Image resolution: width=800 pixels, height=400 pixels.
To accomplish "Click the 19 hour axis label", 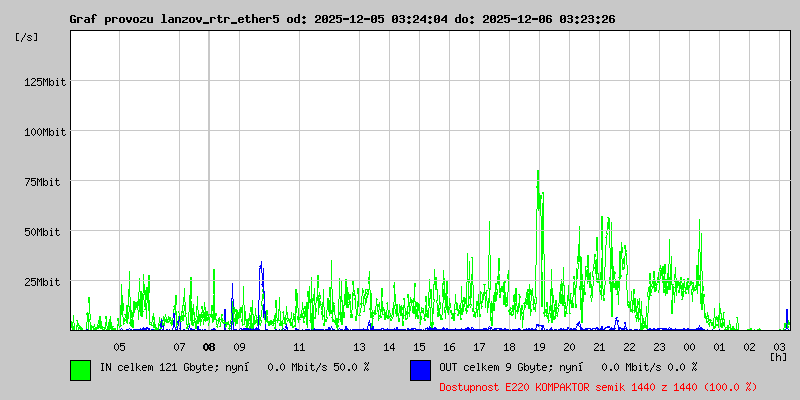I will point(539,347).
